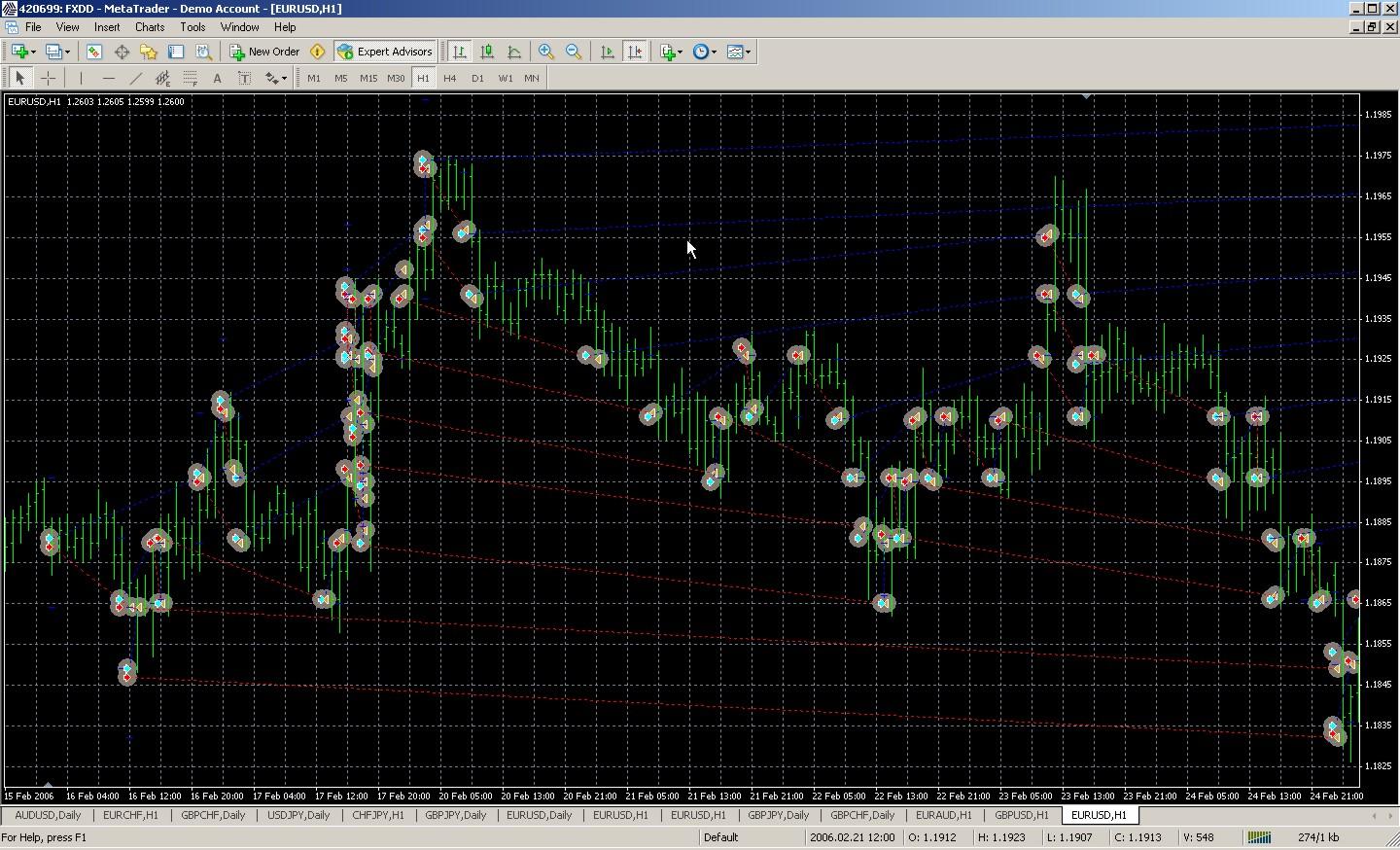Expand the New Chart dropdown arrow

[33, 52]
